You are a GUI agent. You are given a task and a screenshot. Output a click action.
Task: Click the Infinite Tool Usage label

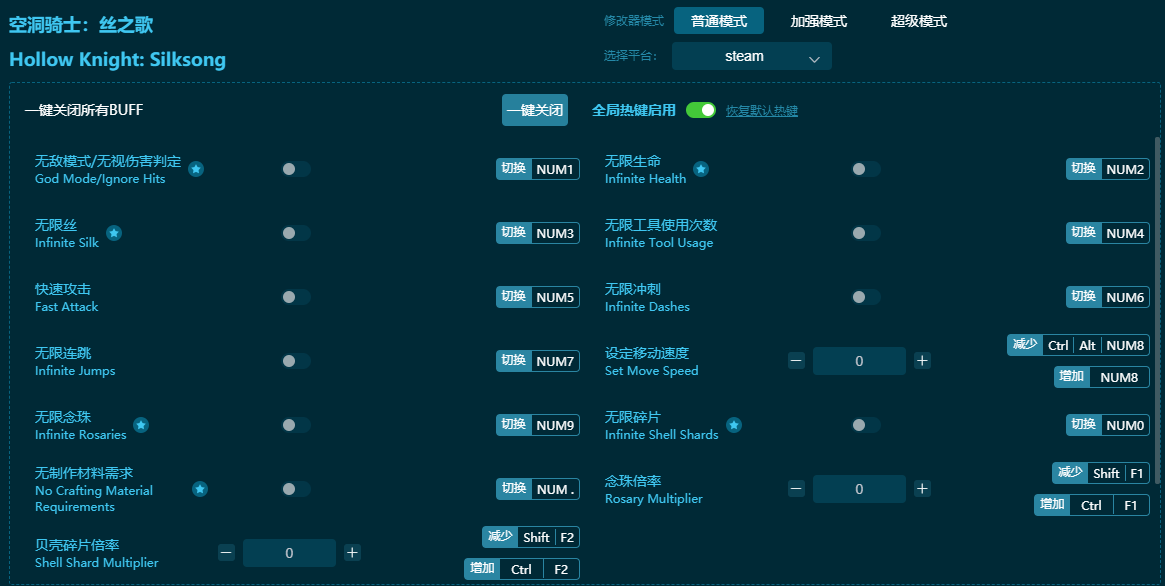(661, 233)
